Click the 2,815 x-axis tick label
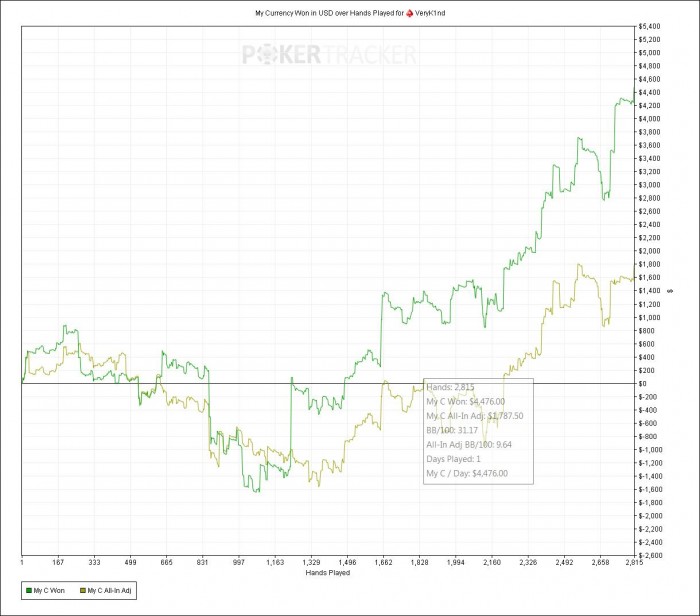This screenshot has height=616, width=700. [634, 562]
